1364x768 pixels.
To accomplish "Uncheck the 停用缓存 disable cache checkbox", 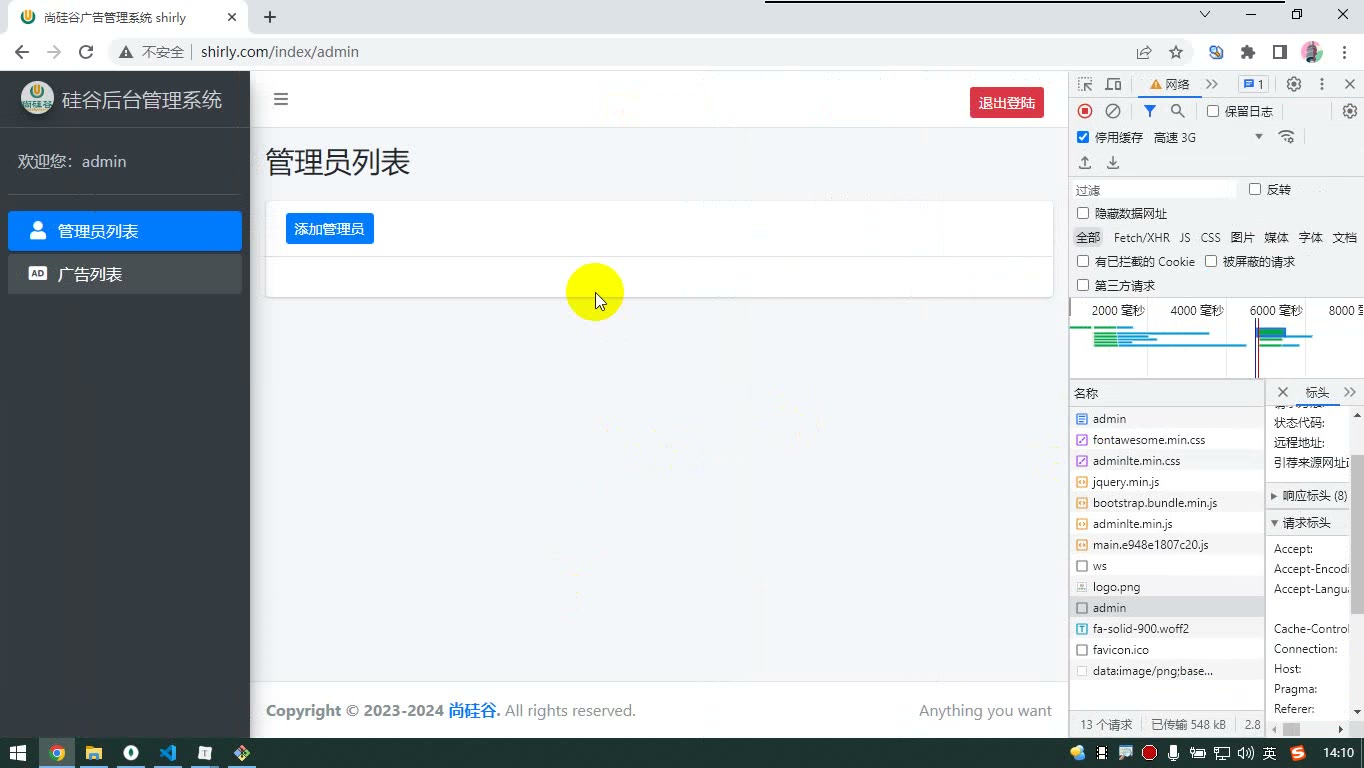I will pos(1083,137).
